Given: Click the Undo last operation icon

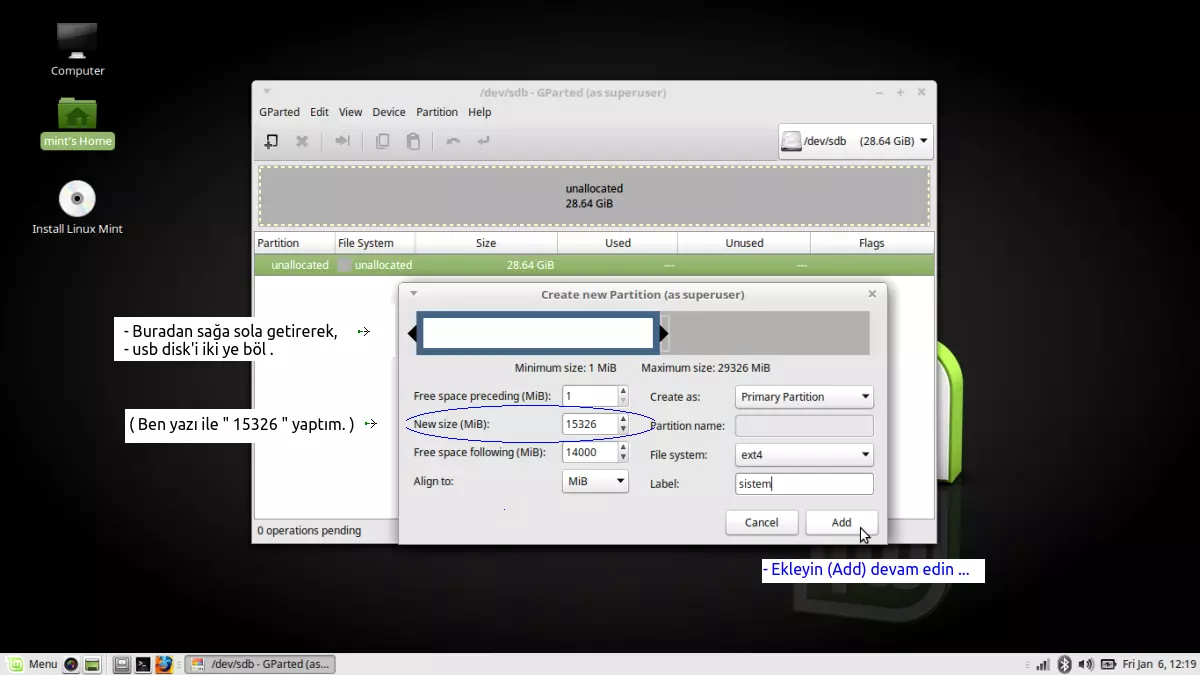Looking at the screenshot, I should point(453,142).
